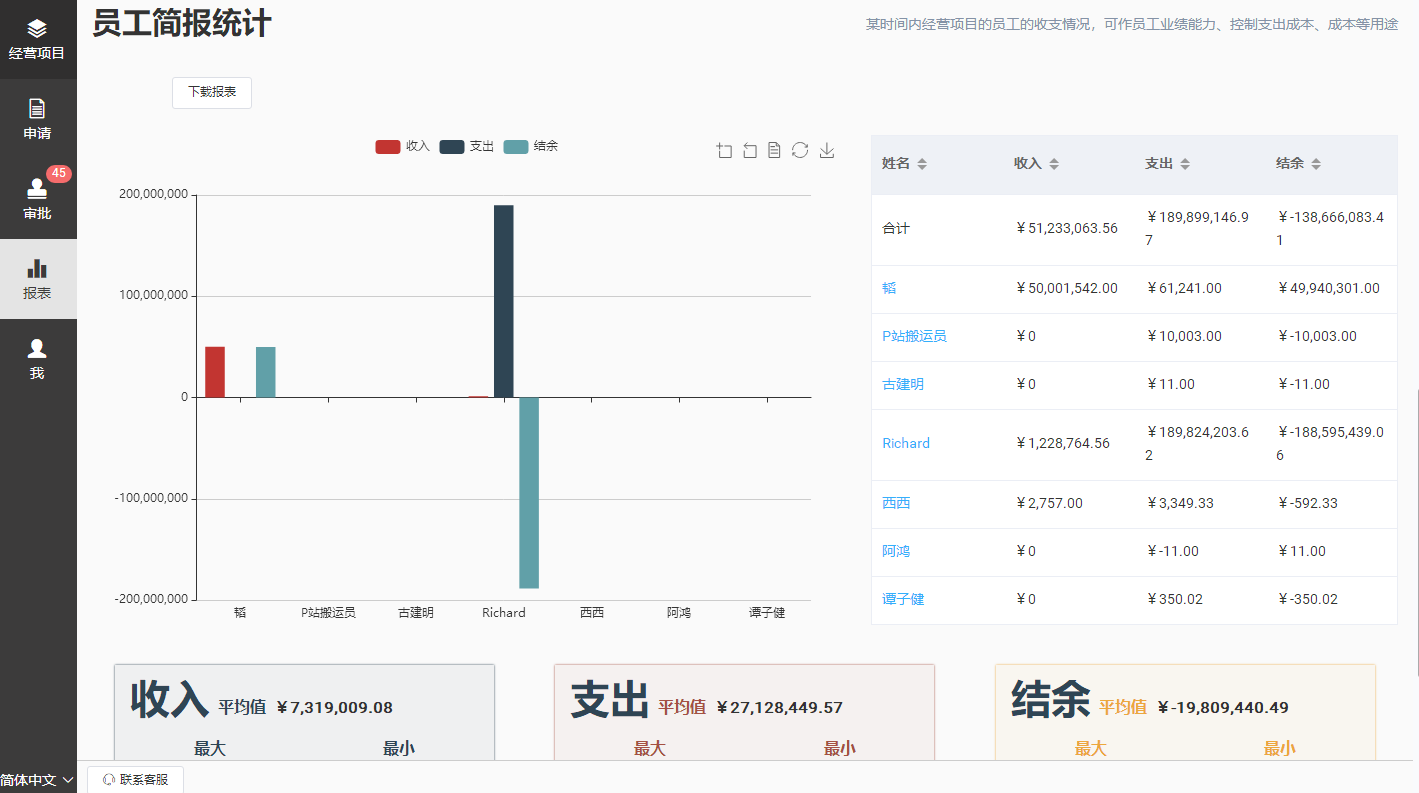1419x793 pixels.
Task: Click the 结余 summary card heading
Action: (1050, 699)
